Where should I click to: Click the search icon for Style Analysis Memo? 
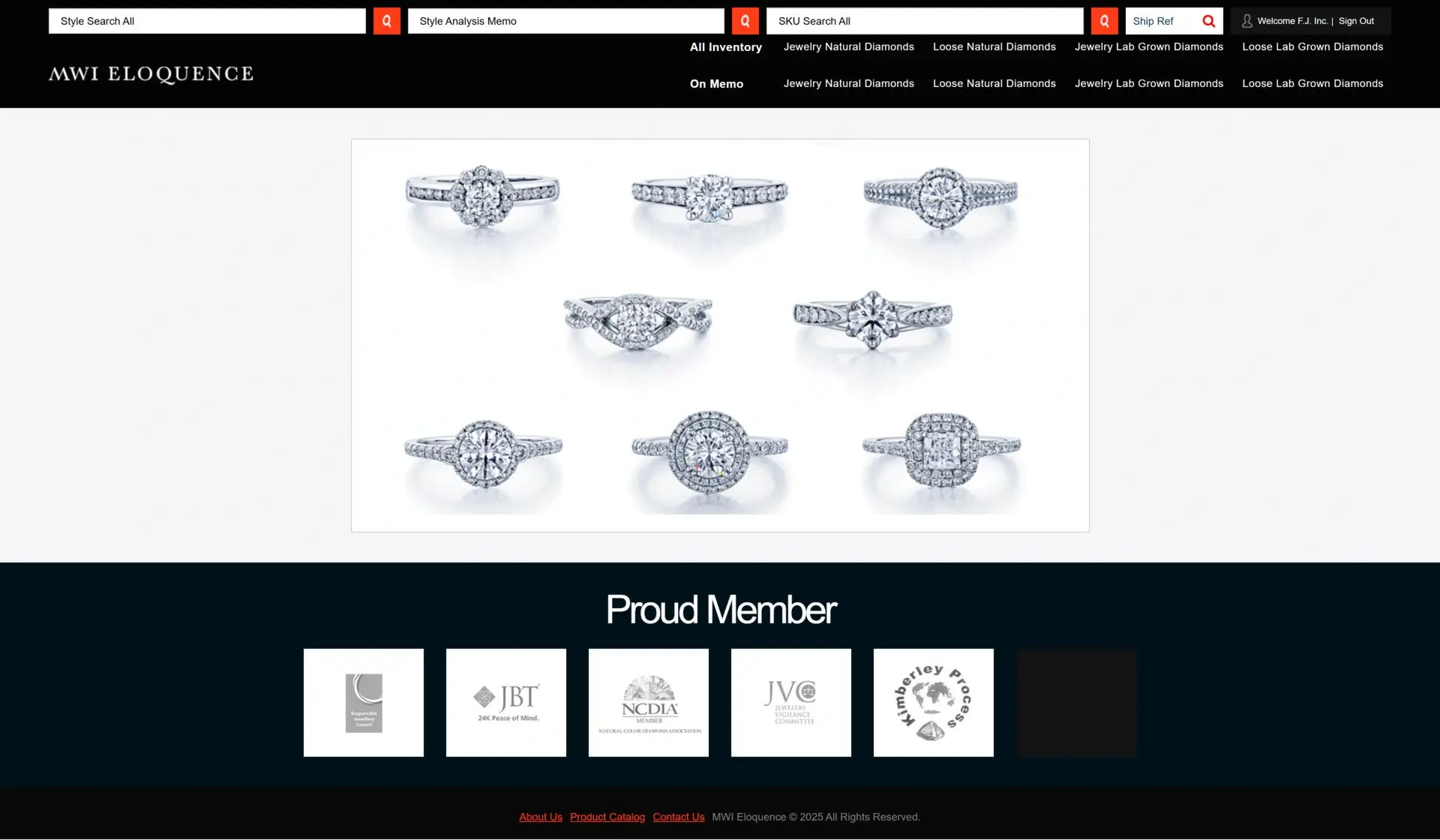click(745, 20)
